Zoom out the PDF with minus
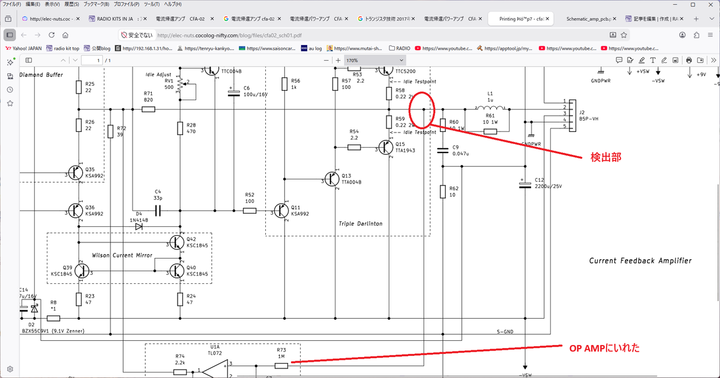 pos(326,60)
